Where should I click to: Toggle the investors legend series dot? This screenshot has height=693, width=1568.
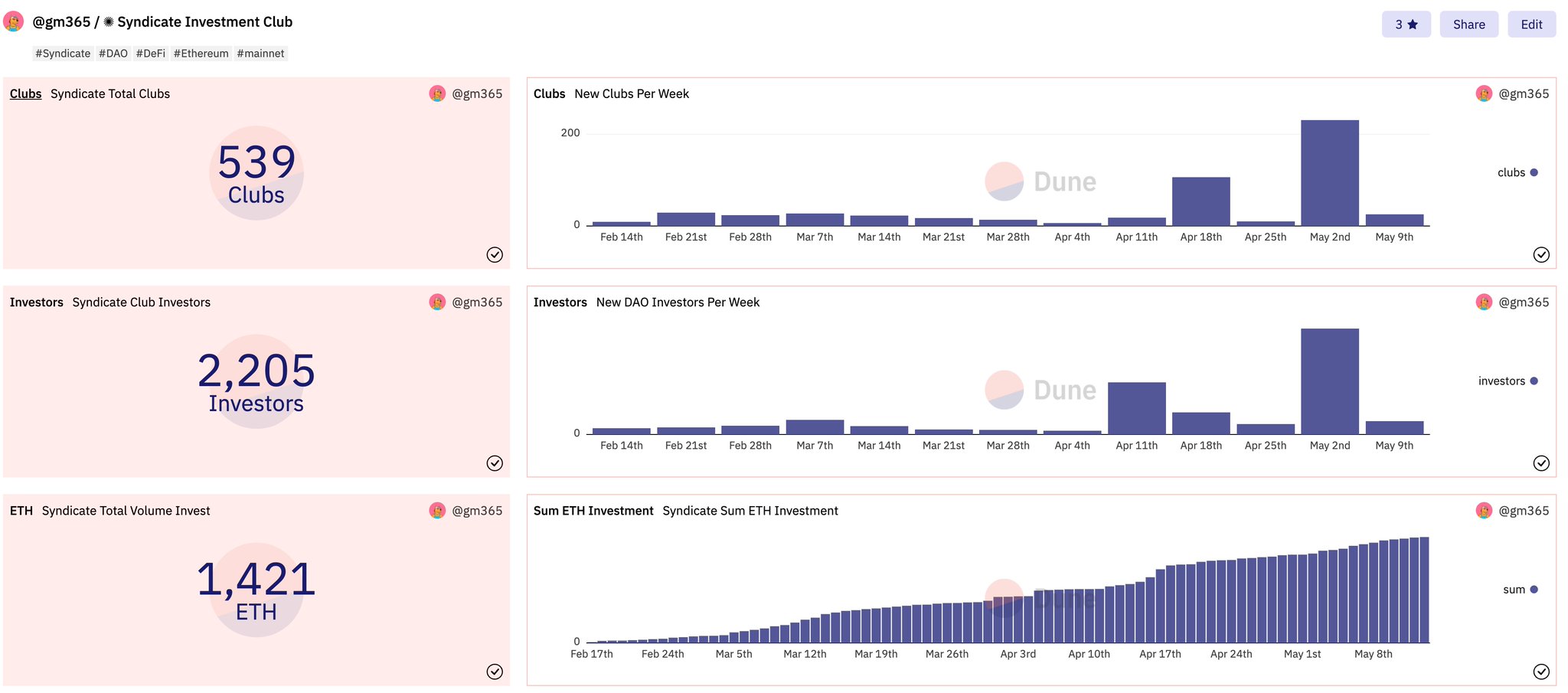pos(1534,381)
